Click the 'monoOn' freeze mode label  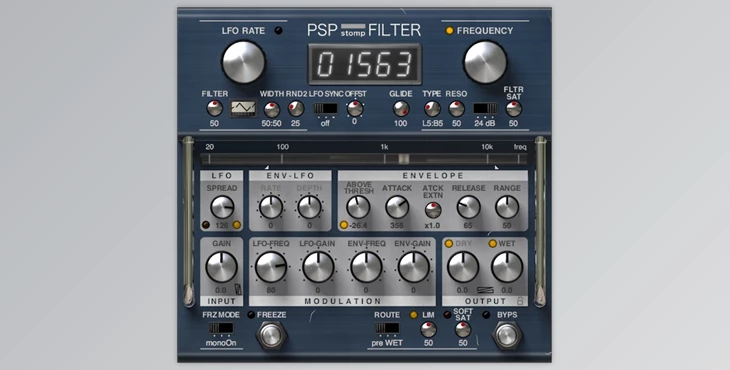point(221,343)
